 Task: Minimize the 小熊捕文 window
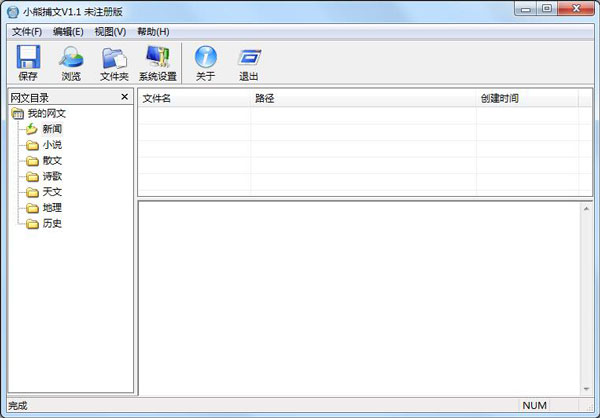pyautogui.click(x=525, y=8)
